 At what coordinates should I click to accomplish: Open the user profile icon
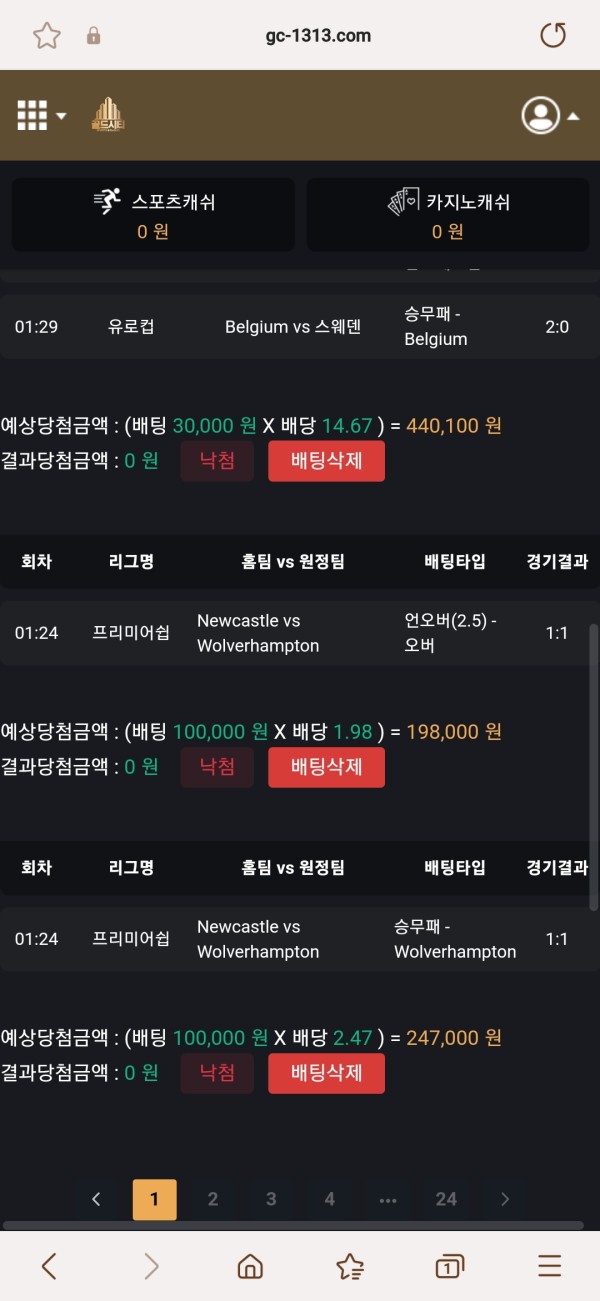pos(540,115)
